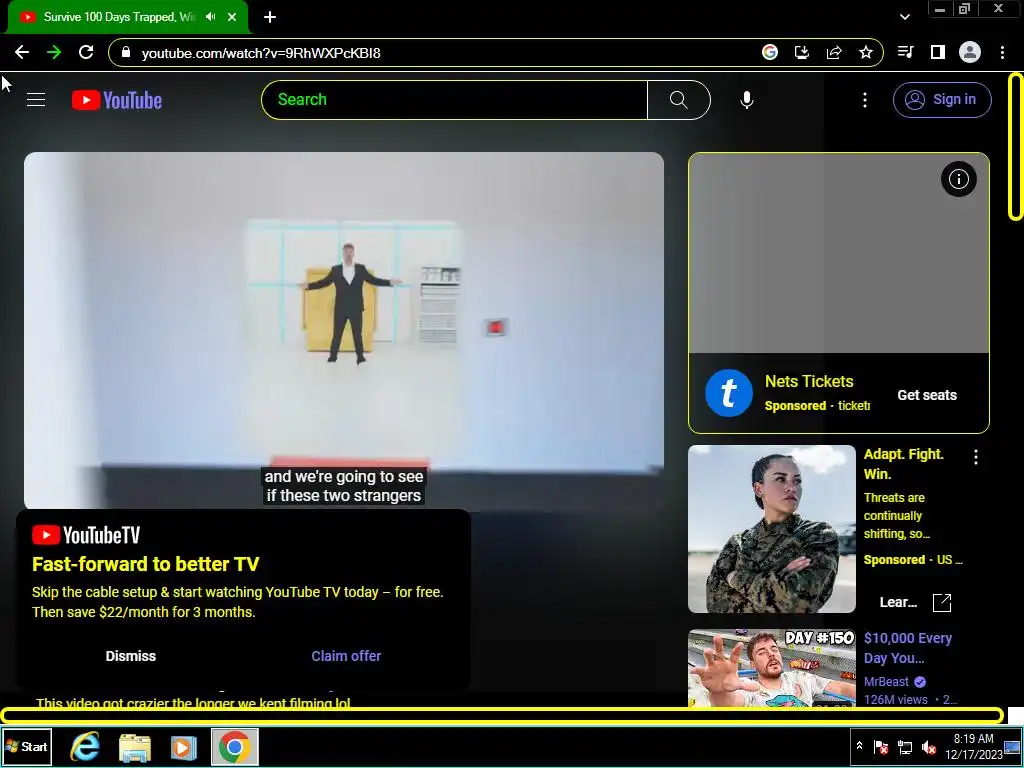Open network tray icon
The height and width of the screenshot is (768, 1024).
click(x=905, y=747)
